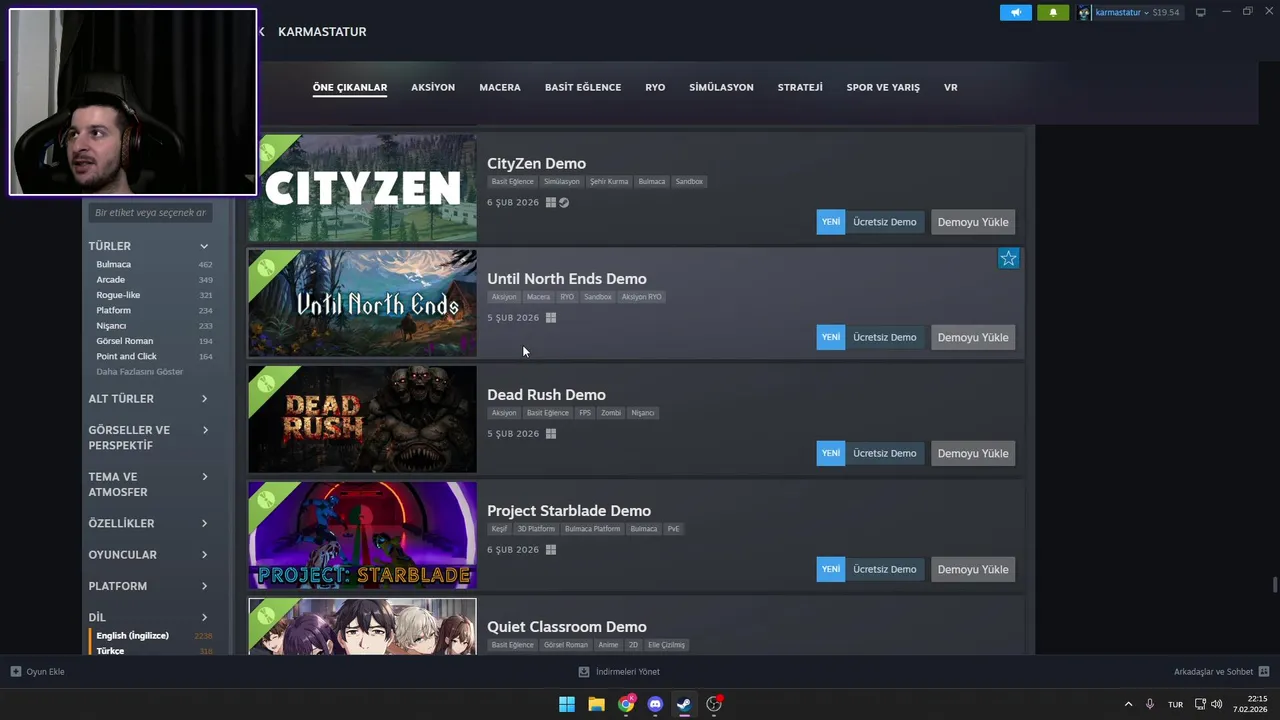The width and height of the screenshot is (1280, 720).
Task: Click Demoyu Yükle for Until North Ends
Action: (973, 338)
